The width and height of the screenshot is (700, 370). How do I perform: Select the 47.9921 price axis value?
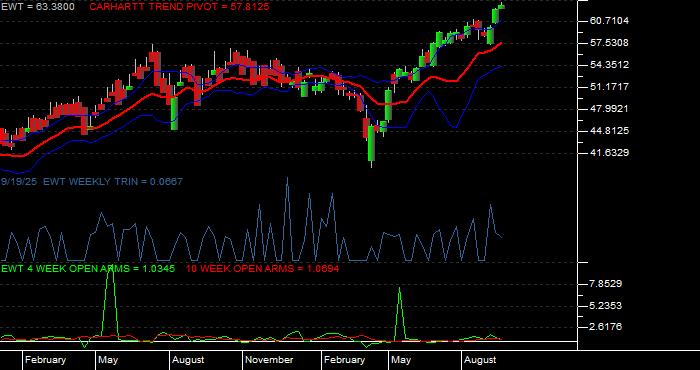[609, 109]
